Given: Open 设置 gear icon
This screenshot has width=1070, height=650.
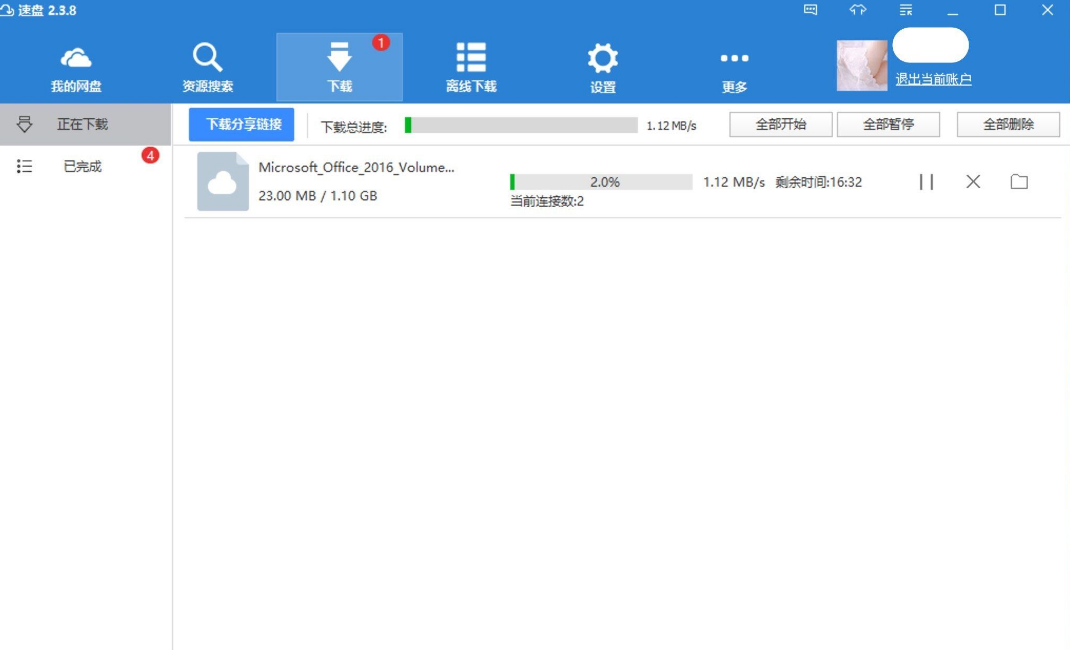Looking at the screenshot, I should click(603, 58).
